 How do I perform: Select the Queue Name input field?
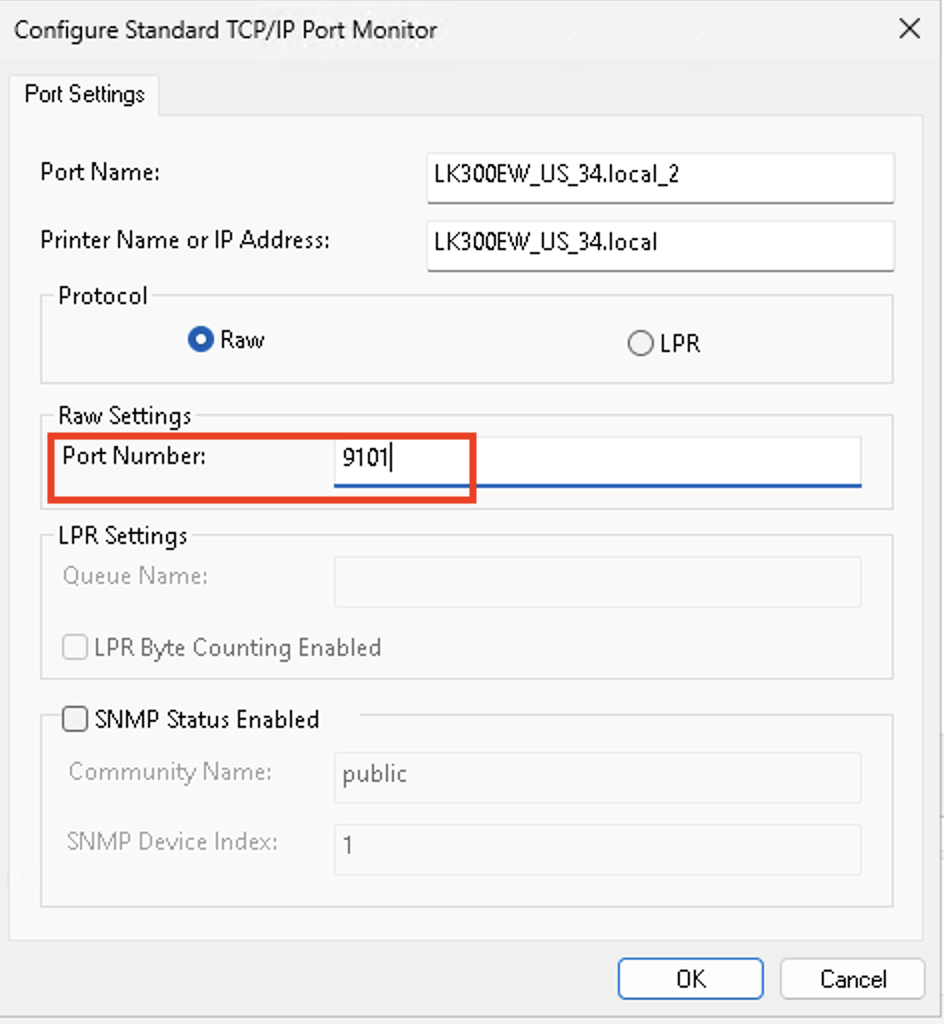(596, 582)
